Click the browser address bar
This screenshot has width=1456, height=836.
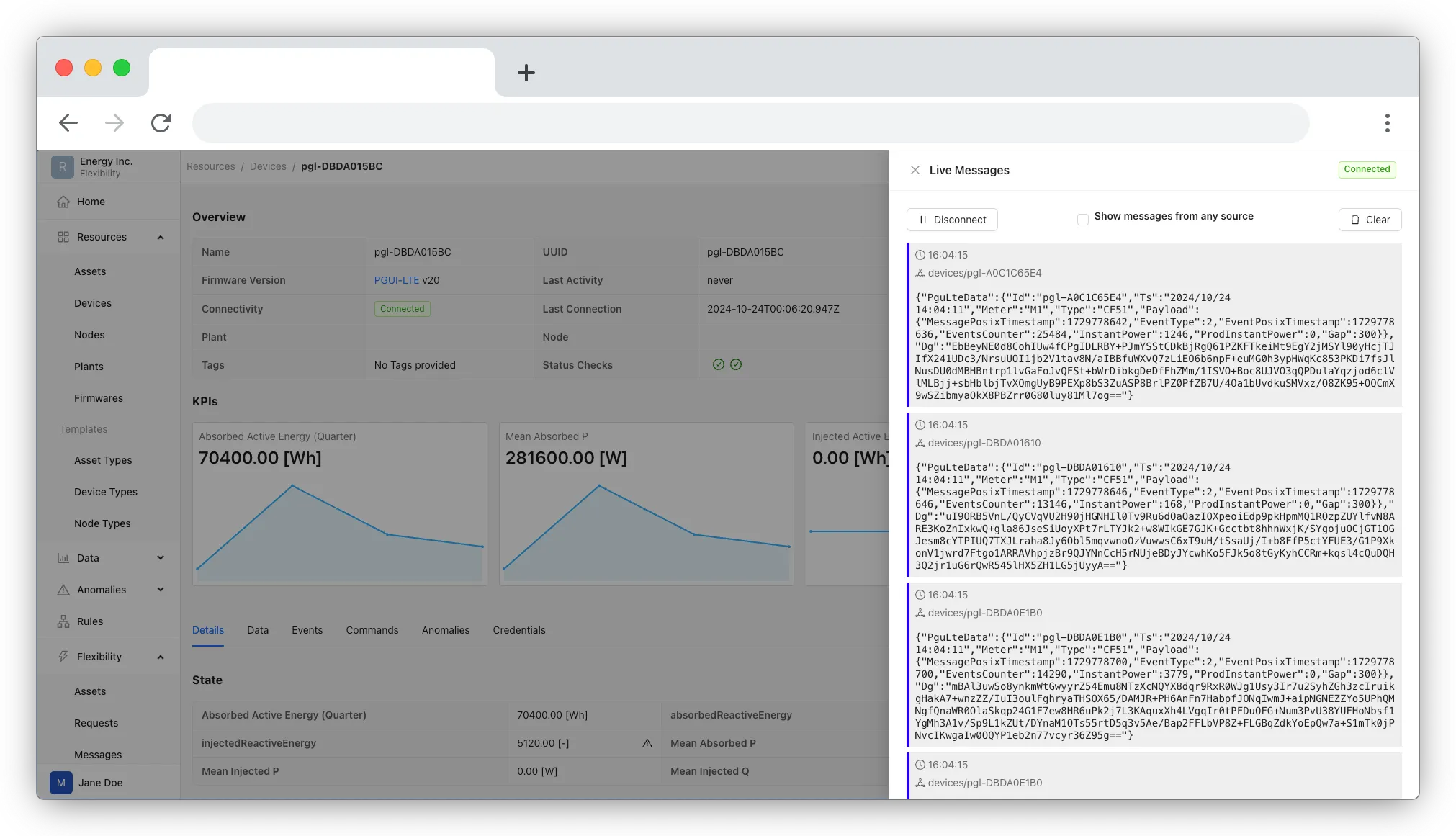[x=750, y=123]
